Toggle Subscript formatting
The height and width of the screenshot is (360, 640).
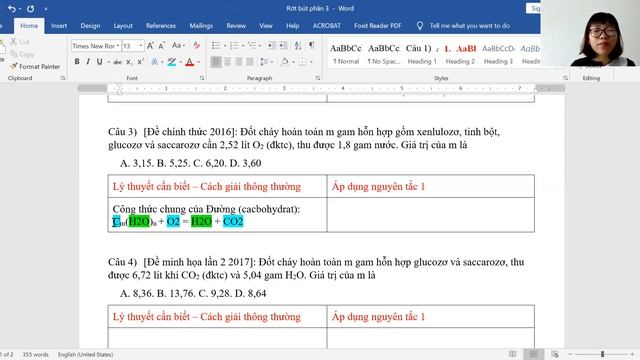(x=129, y=62)
